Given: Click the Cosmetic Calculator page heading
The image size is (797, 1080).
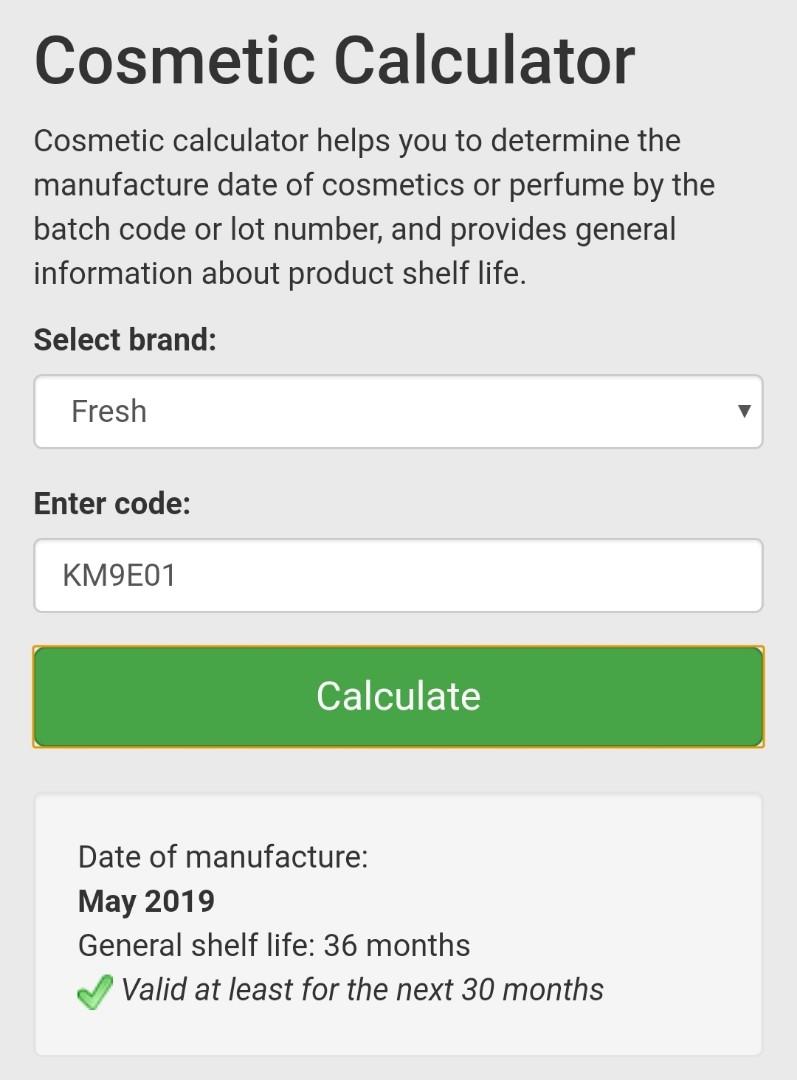Looking at the screenshot, I should click(334, 60).
